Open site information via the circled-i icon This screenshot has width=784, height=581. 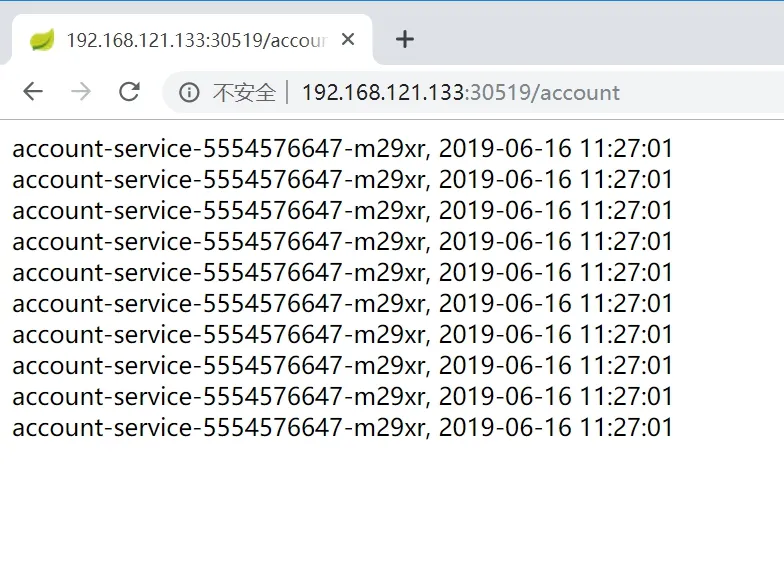pos(189,93)
